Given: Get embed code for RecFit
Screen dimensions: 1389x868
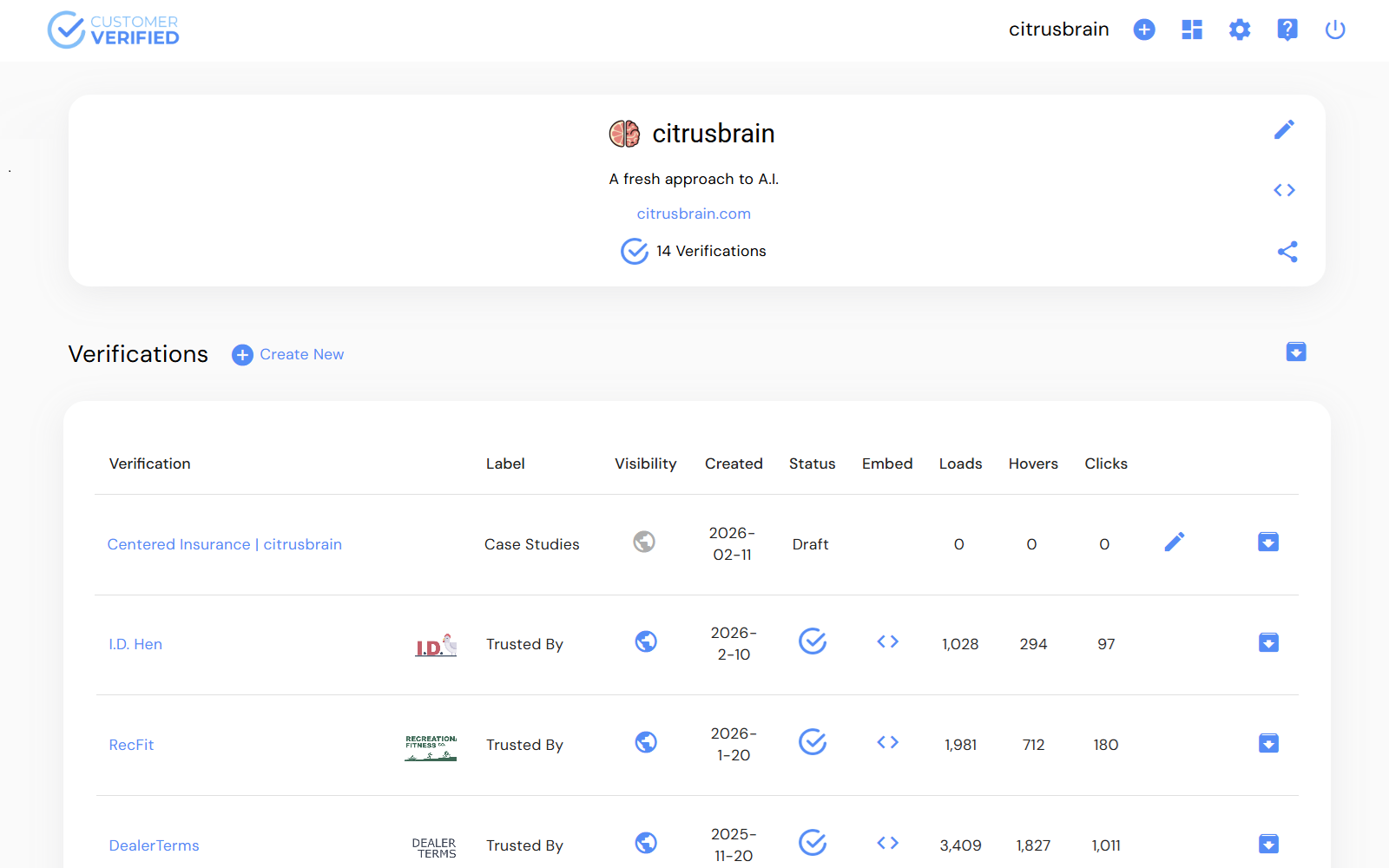Looking at the screenshot, I should tap(887, 742).
